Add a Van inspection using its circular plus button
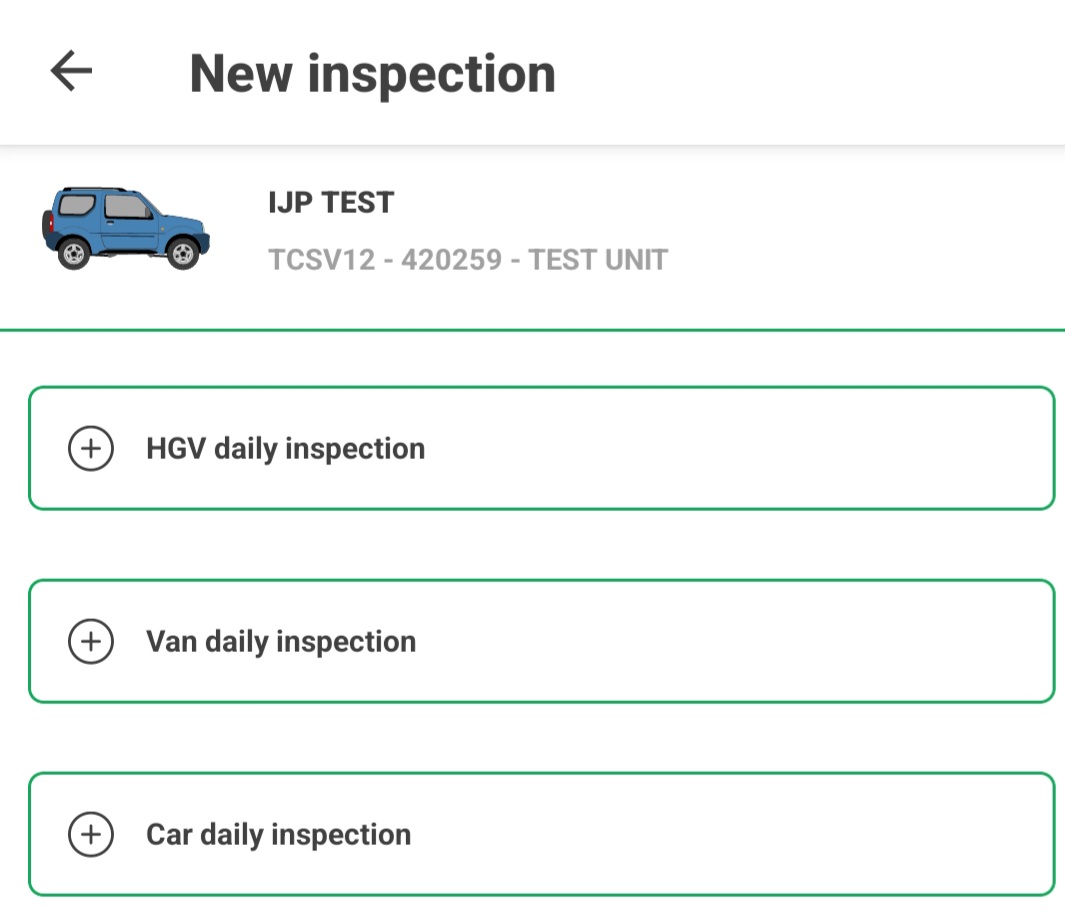The image size is (1065, 914). [x=91, y=641]
